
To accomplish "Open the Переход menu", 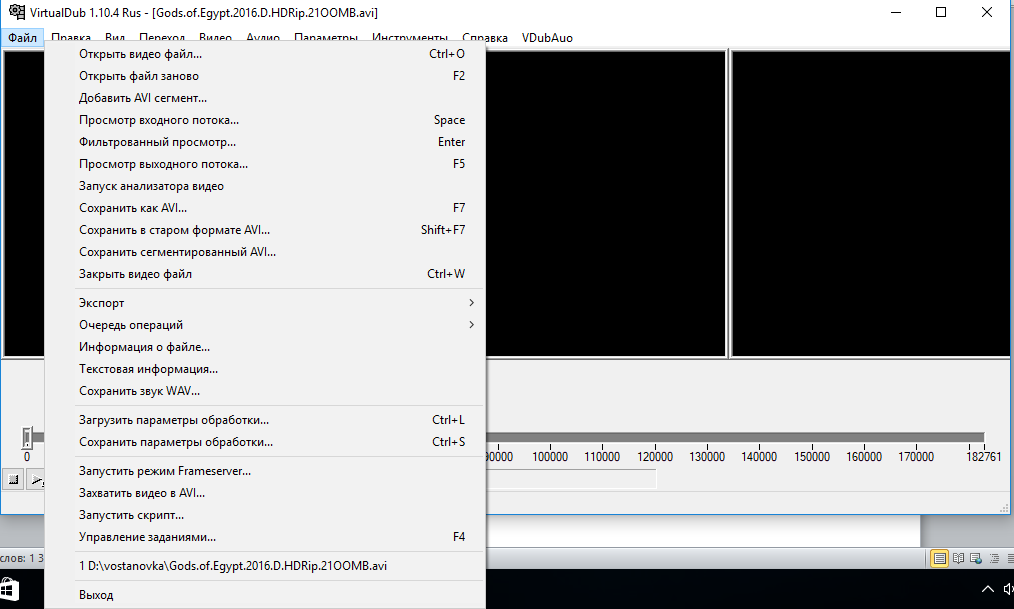I will point(162,37).
